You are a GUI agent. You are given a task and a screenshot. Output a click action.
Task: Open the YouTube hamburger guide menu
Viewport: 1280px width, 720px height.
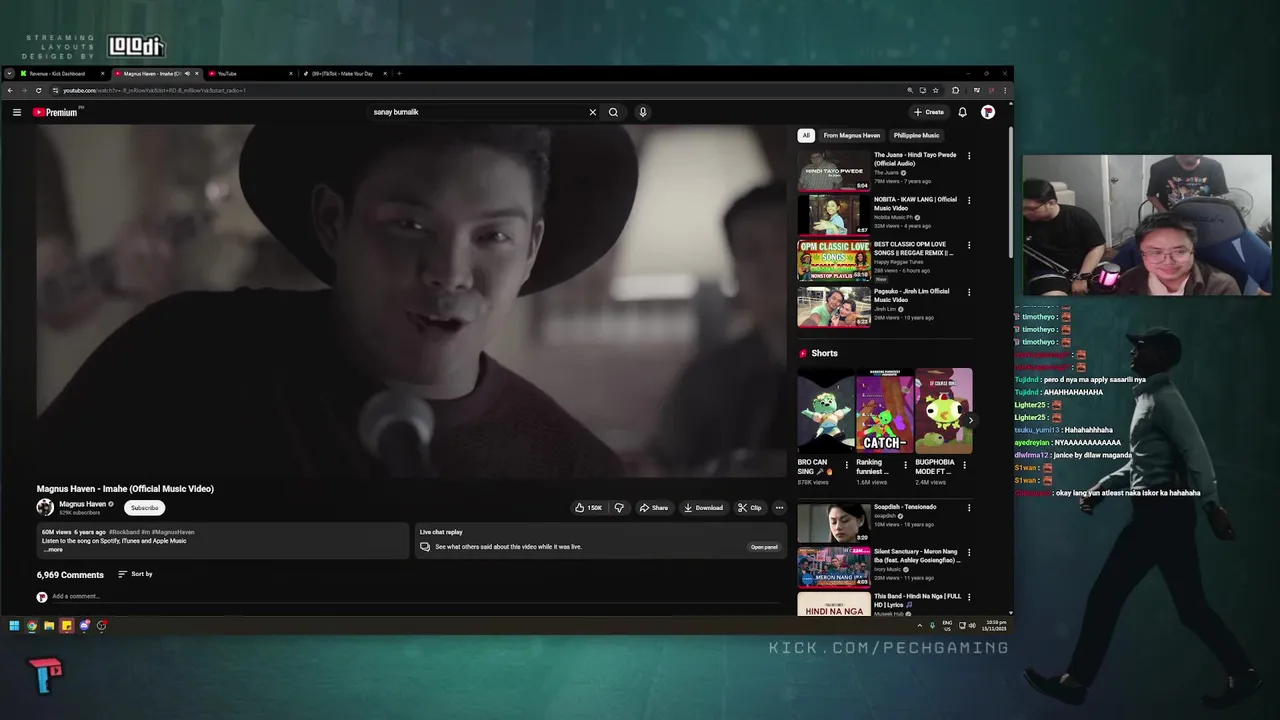tap(17, 112)
